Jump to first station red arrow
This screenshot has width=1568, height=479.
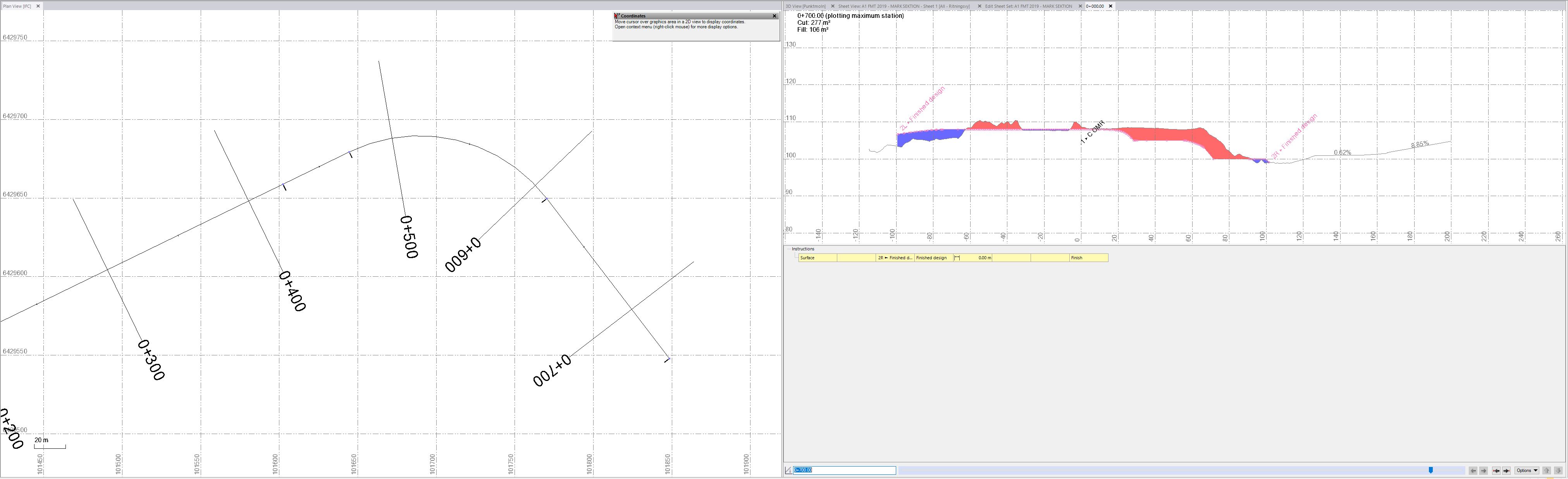(1496, 470)
